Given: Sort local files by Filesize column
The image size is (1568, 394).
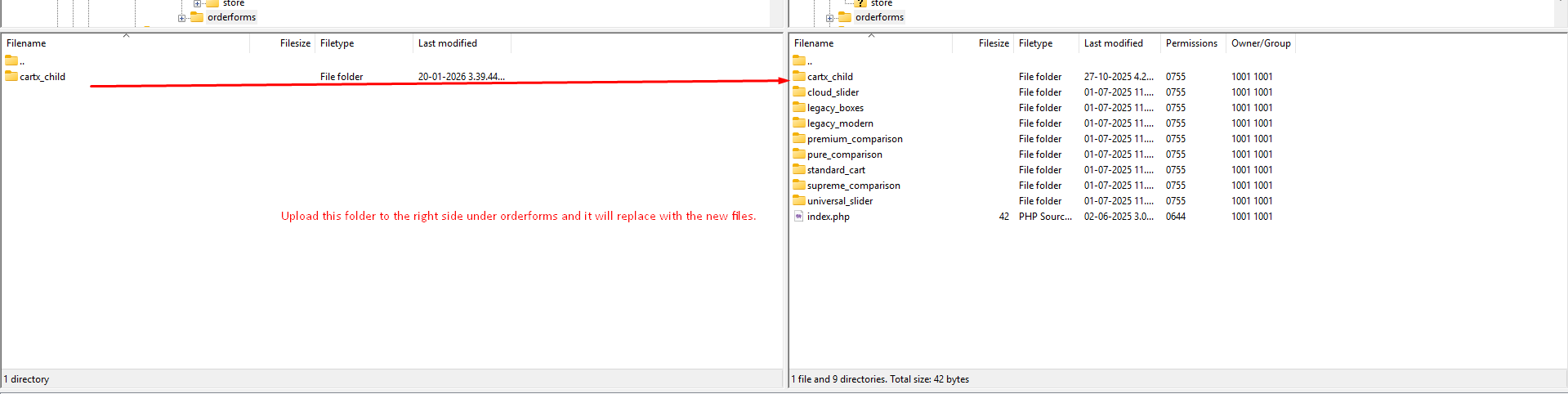Looking at the screenshot, I should coord(294,43).
